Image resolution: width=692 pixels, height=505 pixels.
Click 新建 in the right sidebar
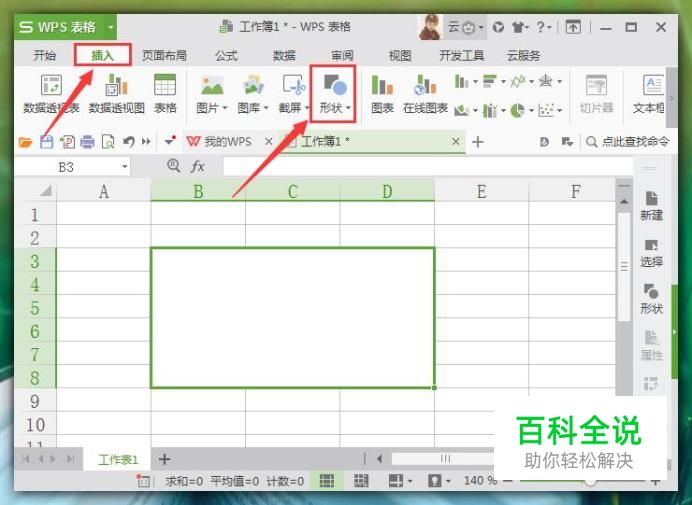(651, 206)
